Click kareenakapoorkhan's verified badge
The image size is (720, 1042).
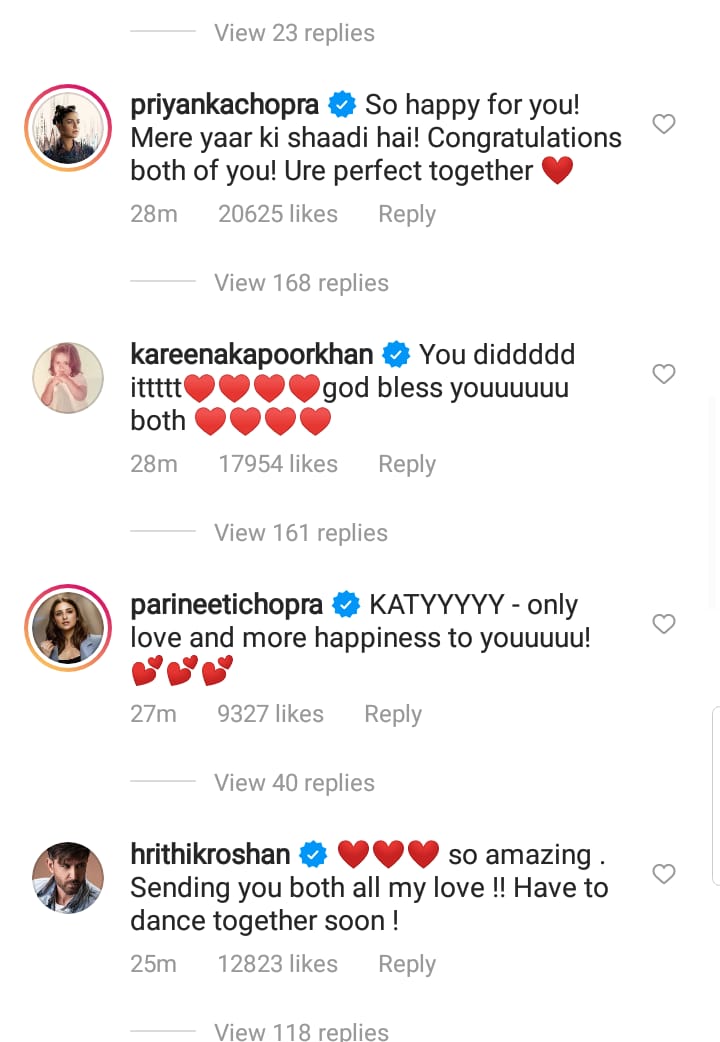coord(396,352)
